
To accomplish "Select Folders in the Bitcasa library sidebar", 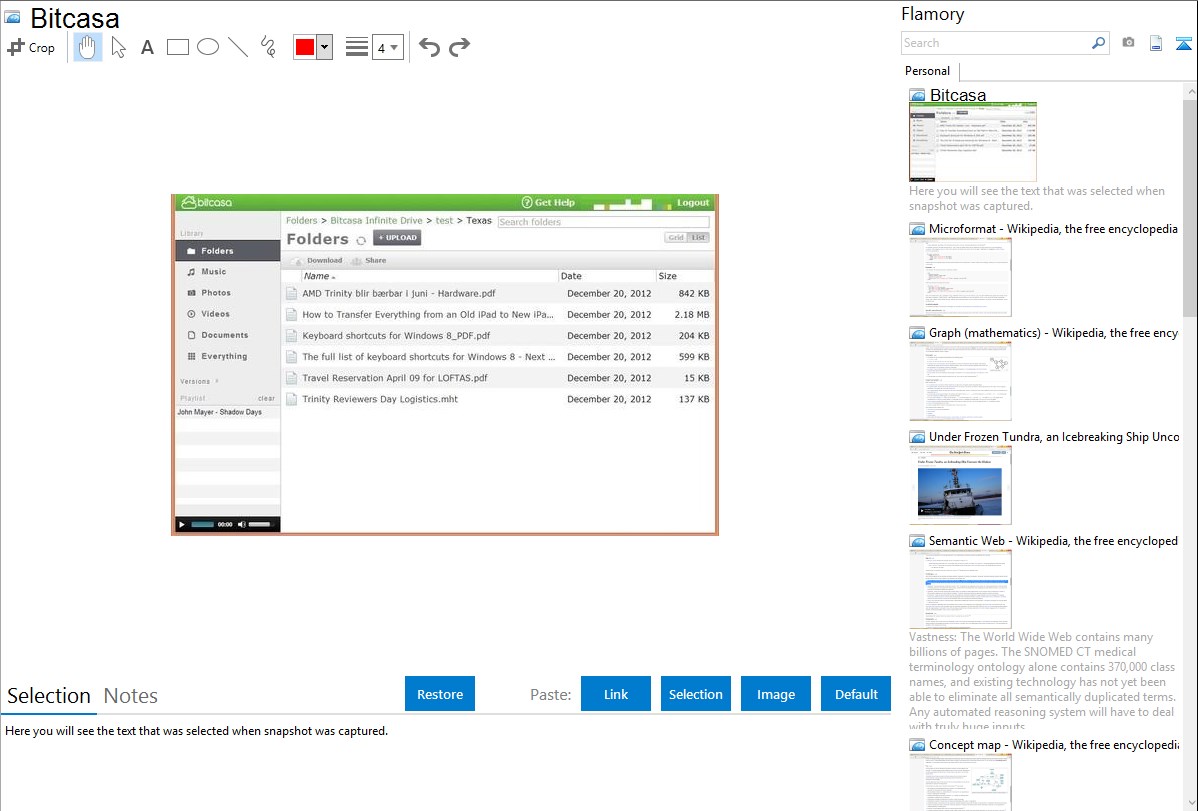I will tap(228, 251).
